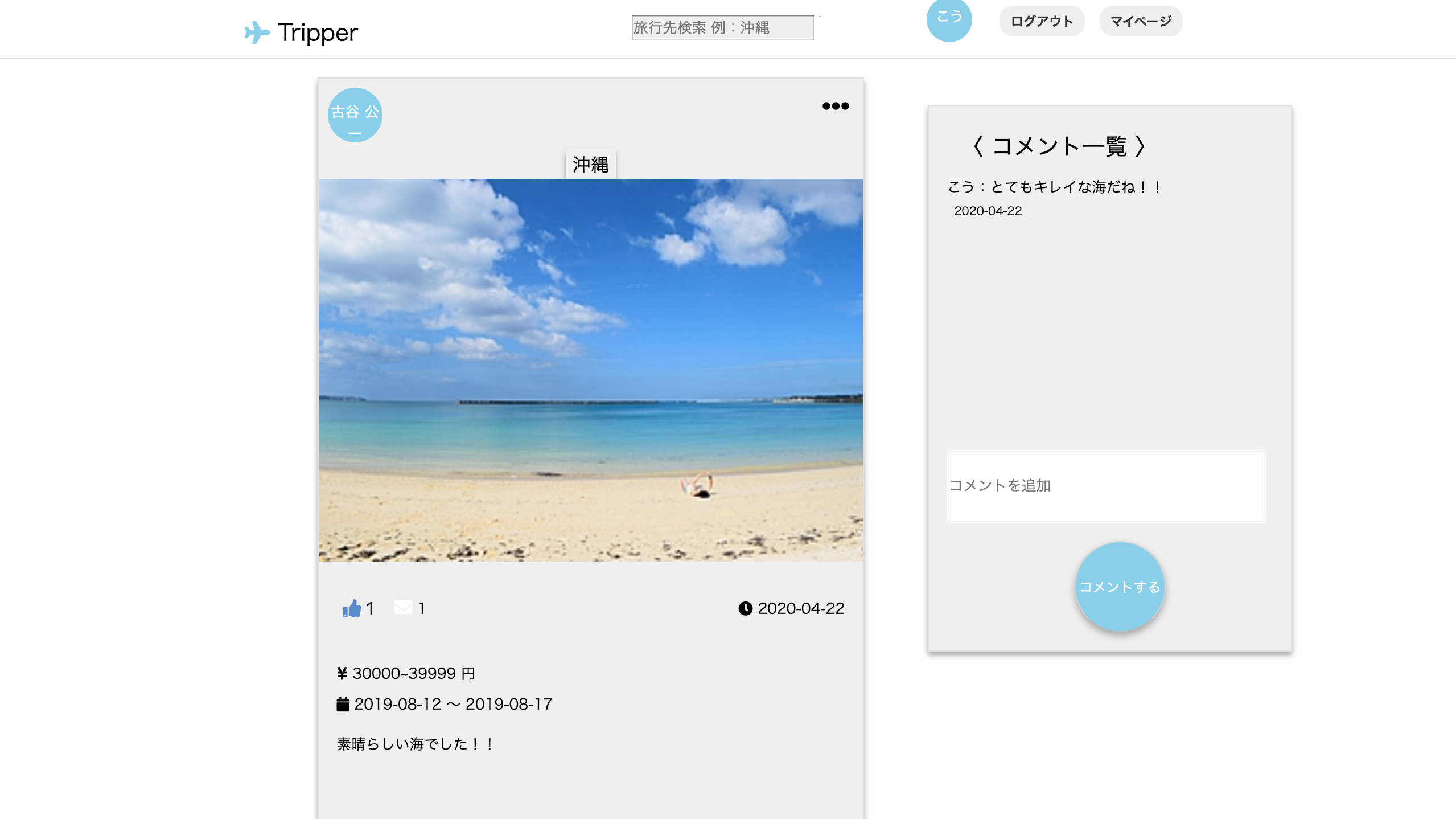Click the こう user avatar in the header
The image size is (1456, 819).
click(949, 19)
